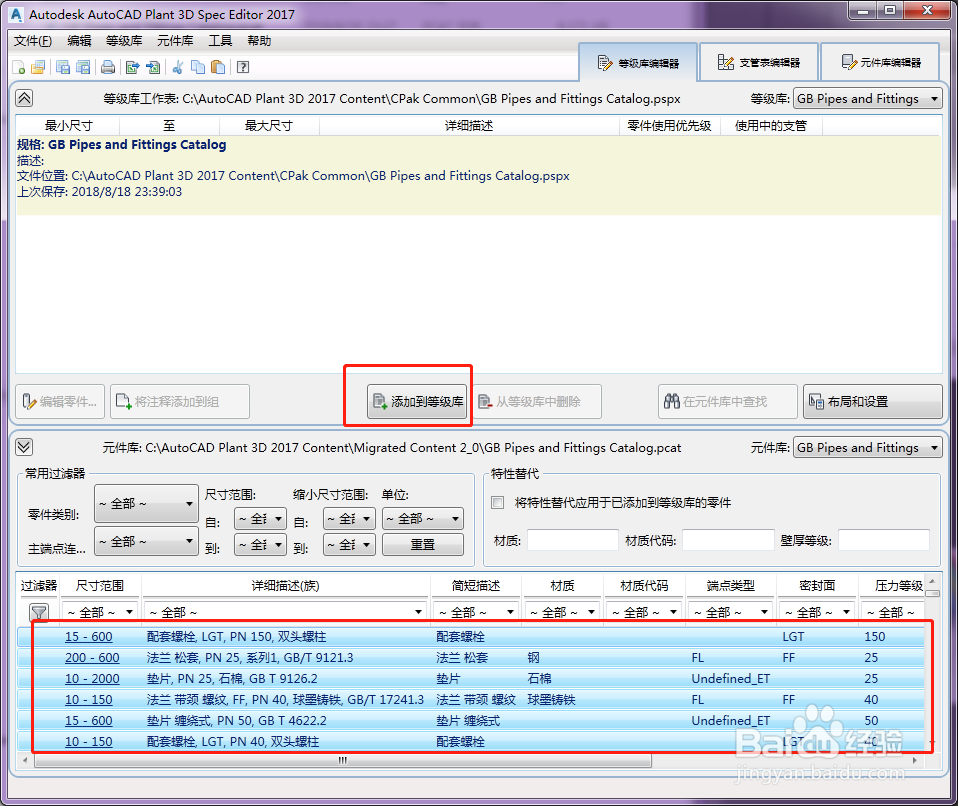Click the 壁厚等级 input field
958x806 pixels.
pos(883,540)
